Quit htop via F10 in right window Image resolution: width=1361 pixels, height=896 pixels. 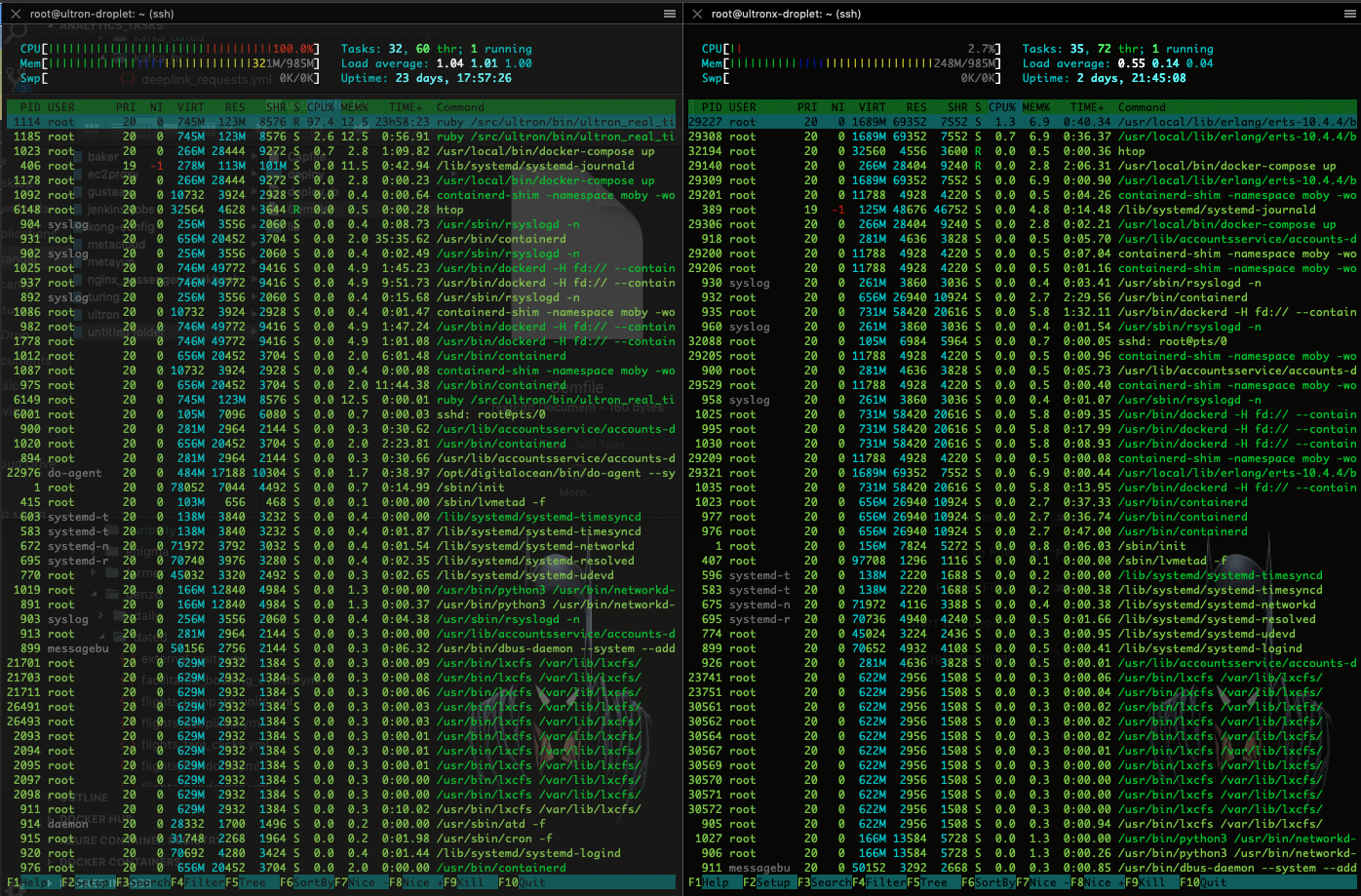[x=1204, y=881]
